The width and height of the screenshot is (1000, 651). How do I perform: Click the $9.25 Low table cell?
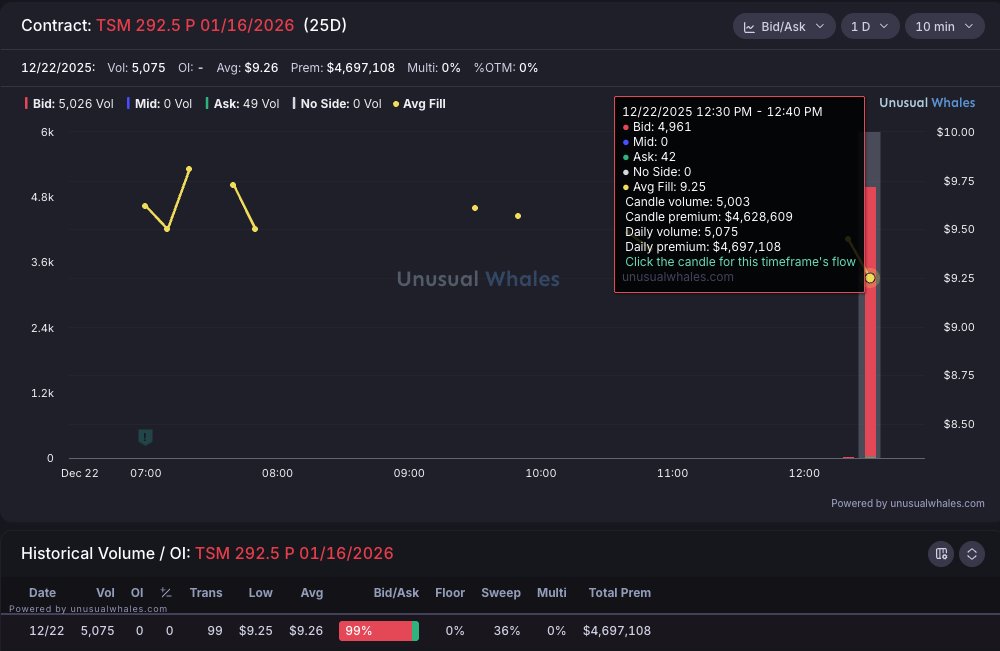tap(256, 631)
